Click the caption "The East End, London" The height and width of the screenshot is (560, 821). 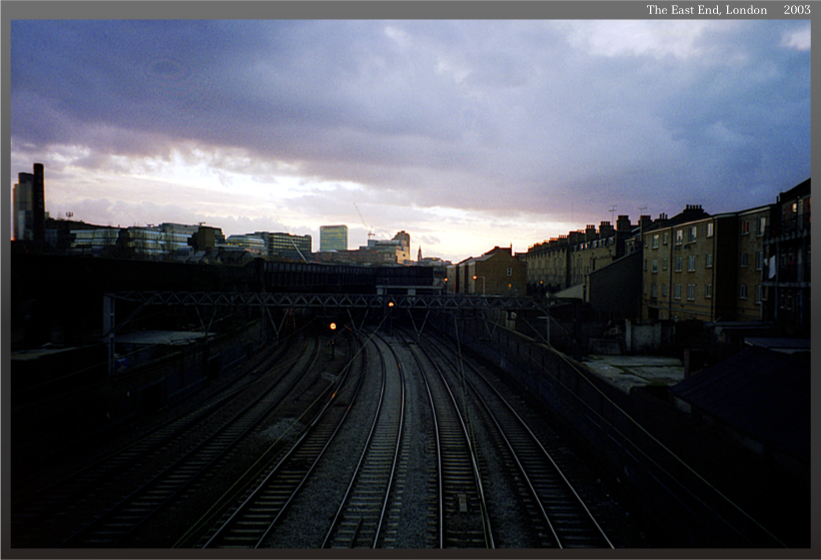click(x=706, y=10)
